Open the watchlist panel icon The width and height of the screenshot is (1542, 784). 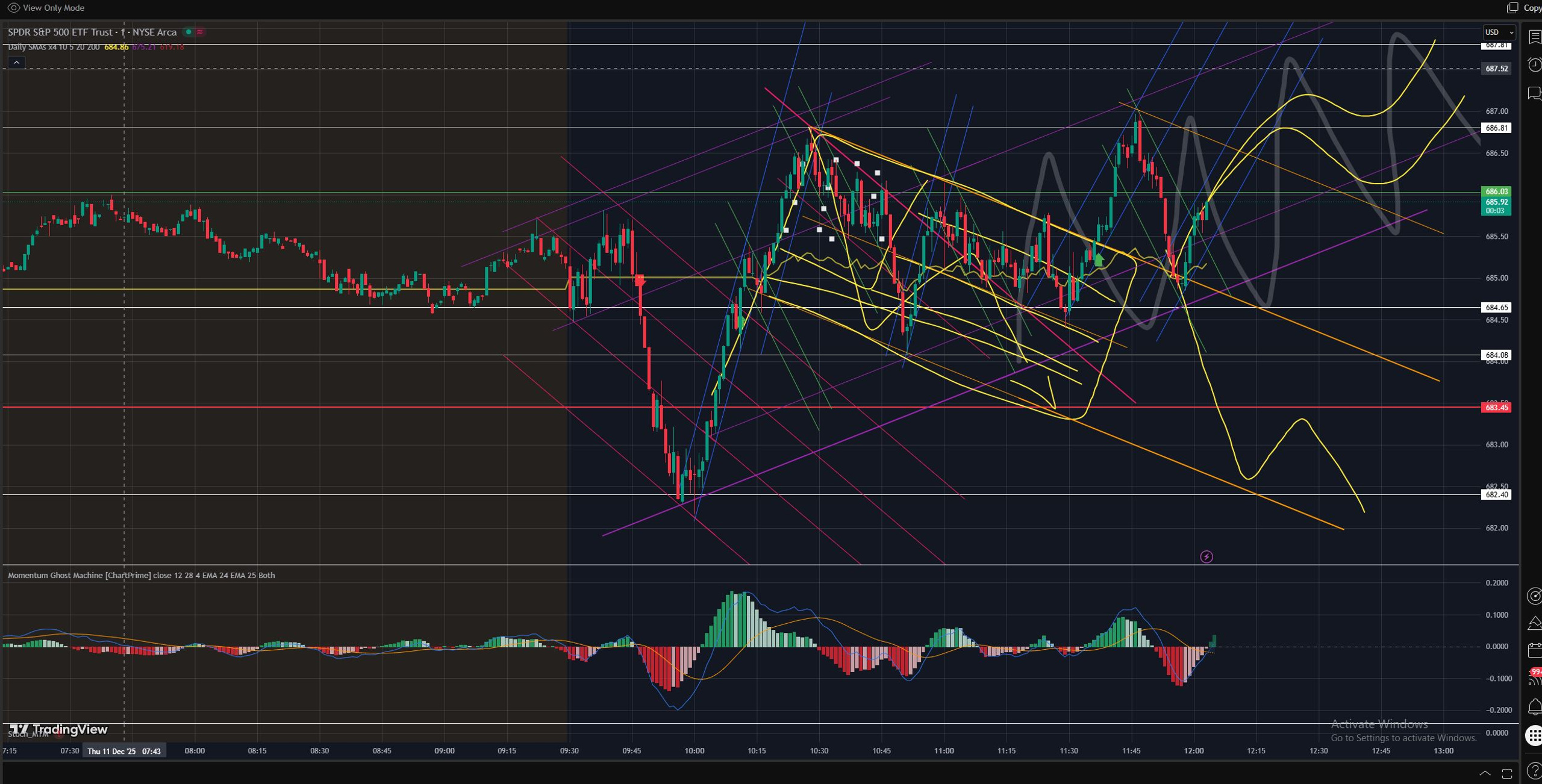click(x=1535, y=37)
